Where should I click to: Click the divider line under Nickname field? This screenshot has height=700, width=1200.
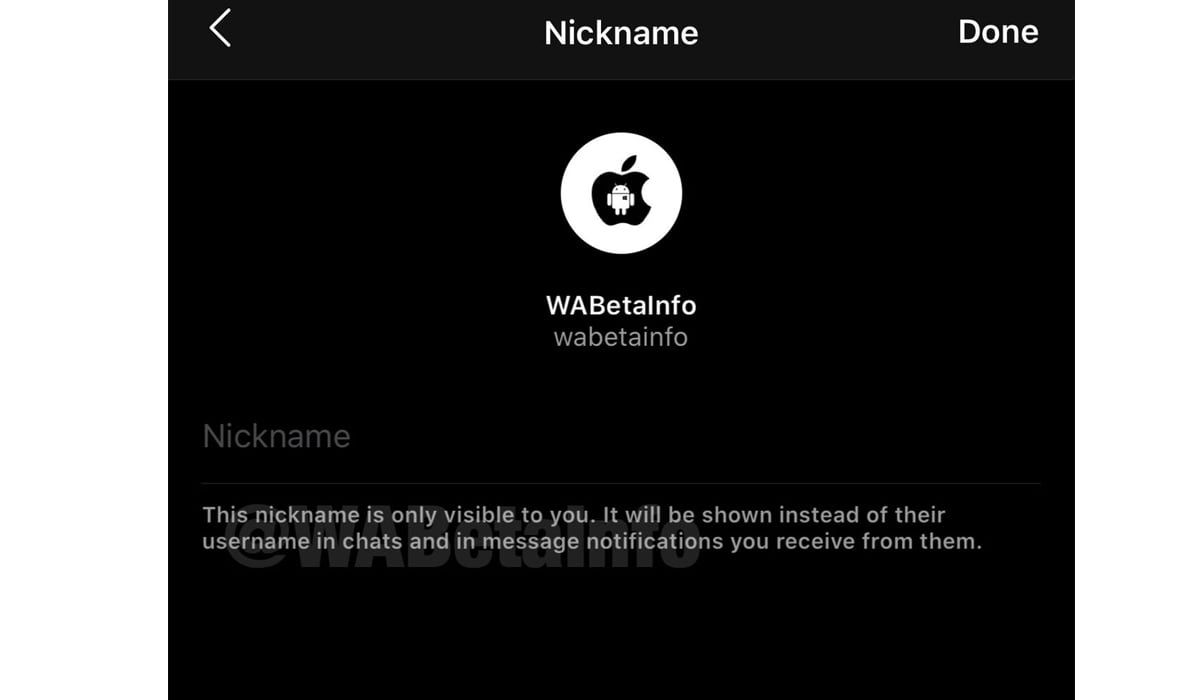(x=620, y=484)
